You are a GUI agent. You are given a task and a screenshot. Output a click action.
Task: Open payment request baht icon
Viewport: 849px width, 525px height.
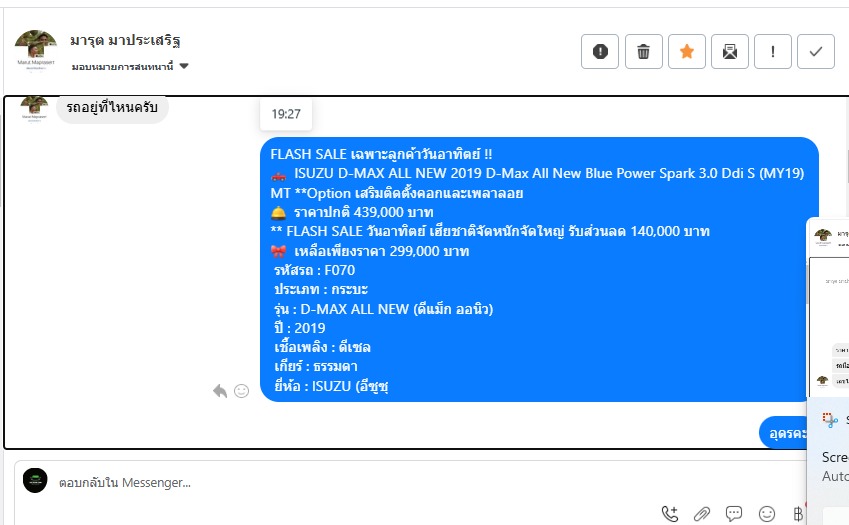click(x=798, y=514)
